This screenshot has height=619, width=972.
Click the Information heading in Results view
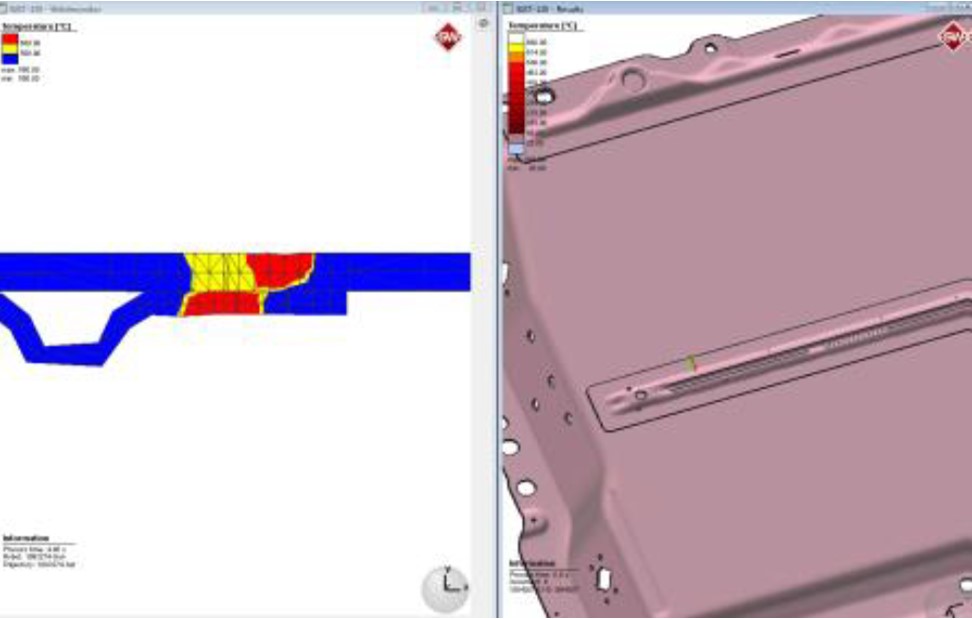click(532, 563)
